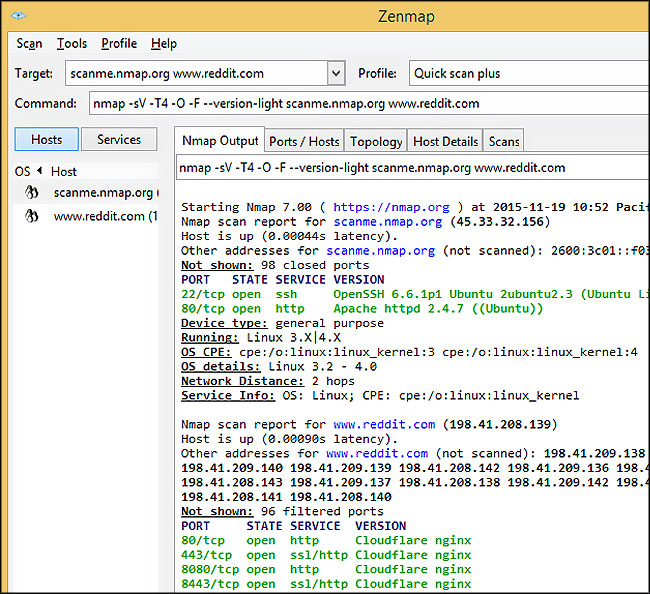The image size is (650, 594).
Task: Click the 8443/tcp open ssl/http line
Action: pos(326,584)
